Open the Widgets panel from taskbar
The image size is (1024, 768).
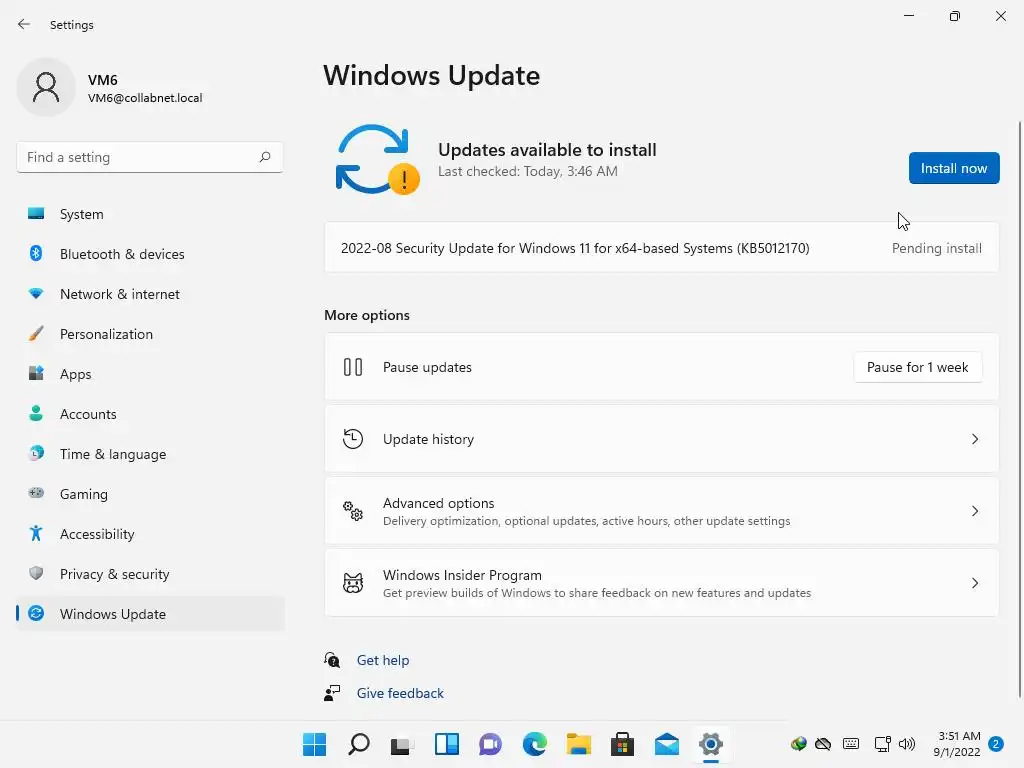pos(447,744)
